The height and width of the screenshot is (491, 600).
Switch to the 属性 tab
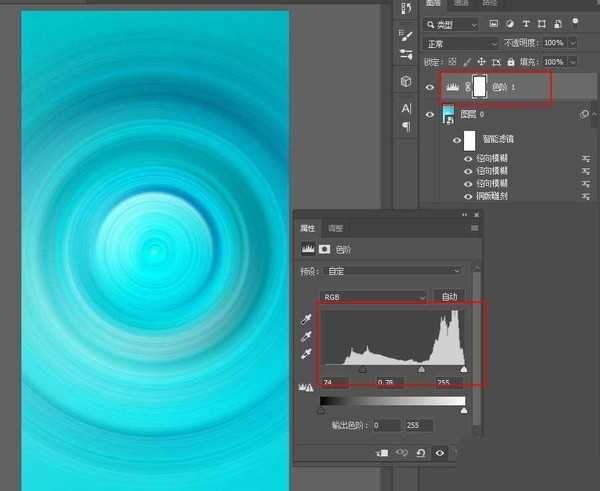308,228
